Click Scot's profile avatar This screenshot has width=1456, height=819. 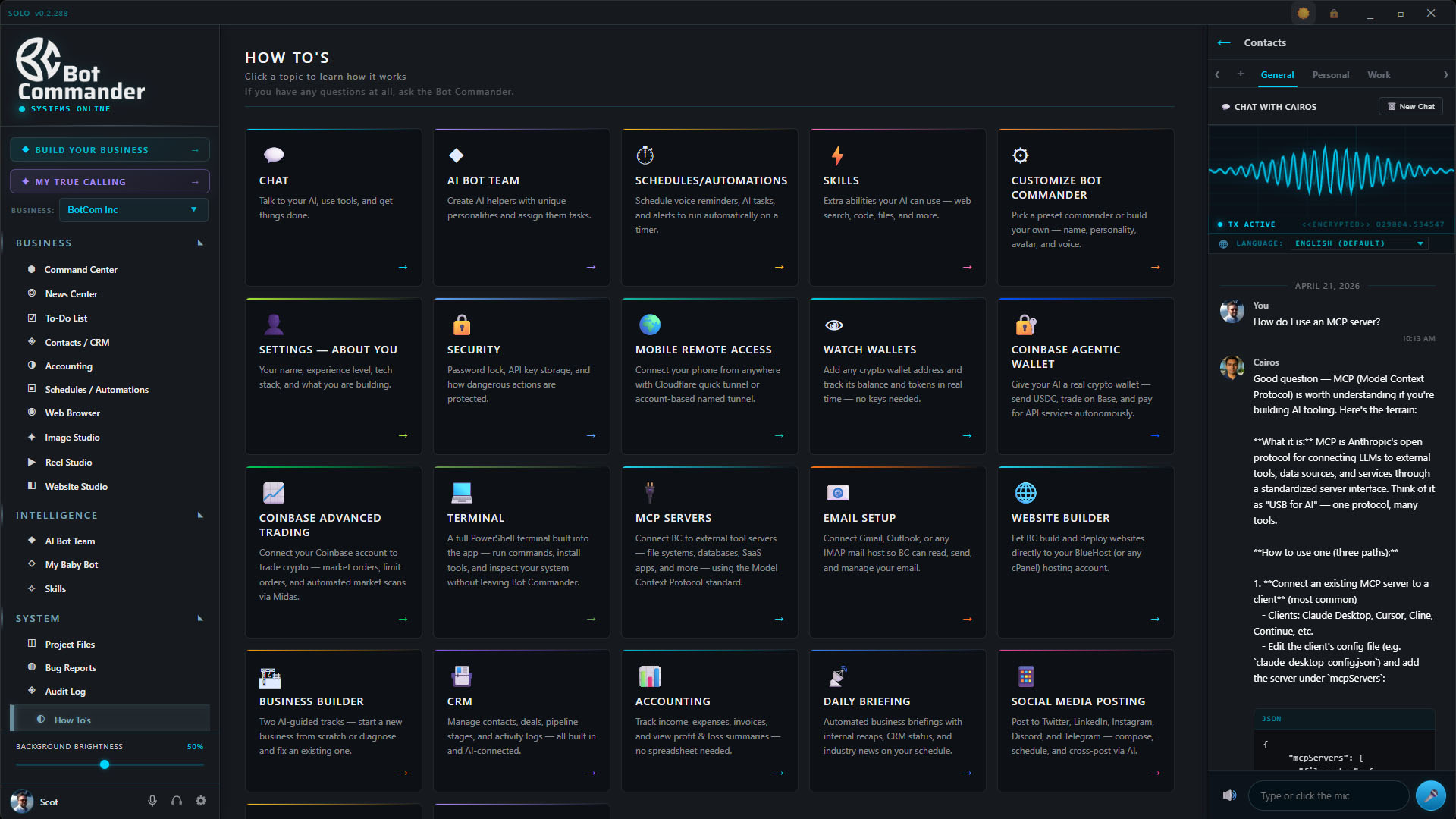pyautogui.click(x=22, y=802)
